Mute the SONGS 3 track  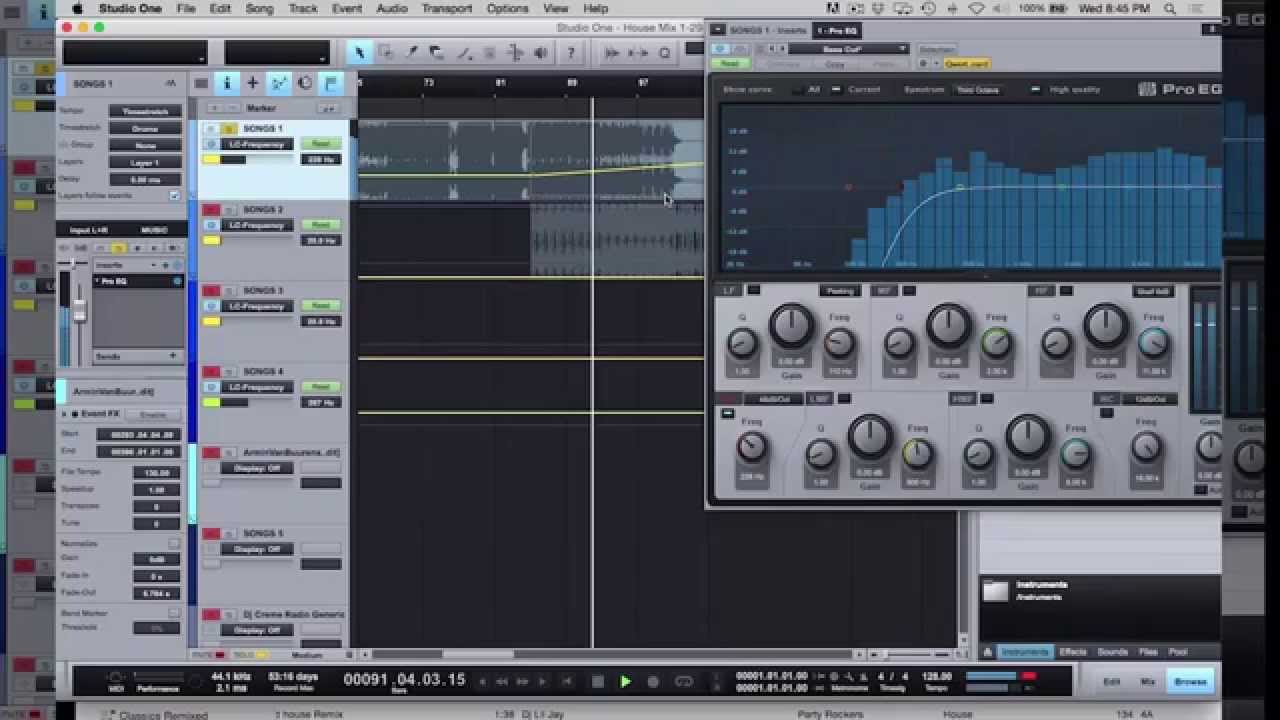(211, 291)
